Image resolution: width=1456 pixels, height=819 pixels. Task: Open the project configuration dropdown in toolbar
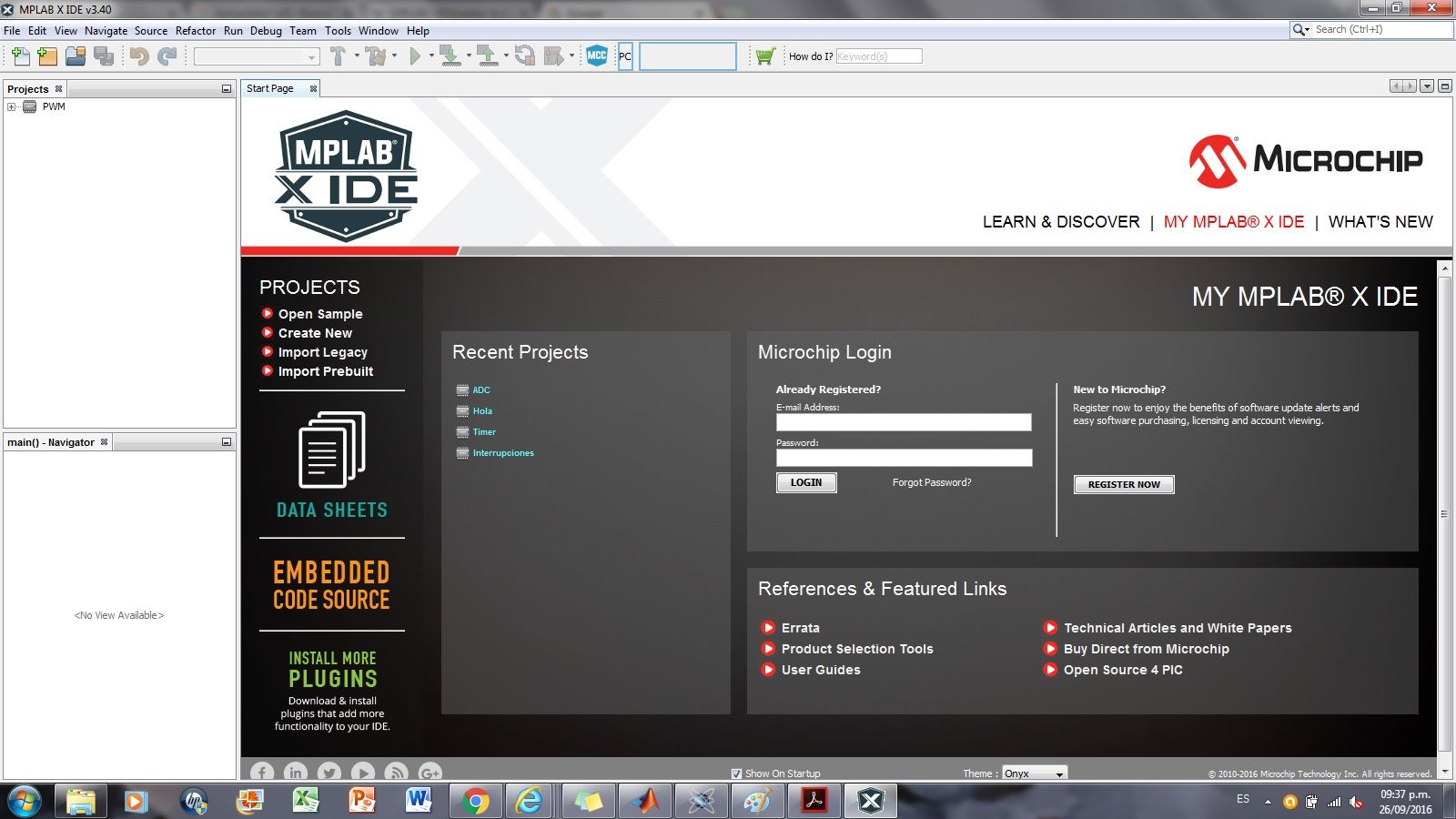(x=256, y=56)
